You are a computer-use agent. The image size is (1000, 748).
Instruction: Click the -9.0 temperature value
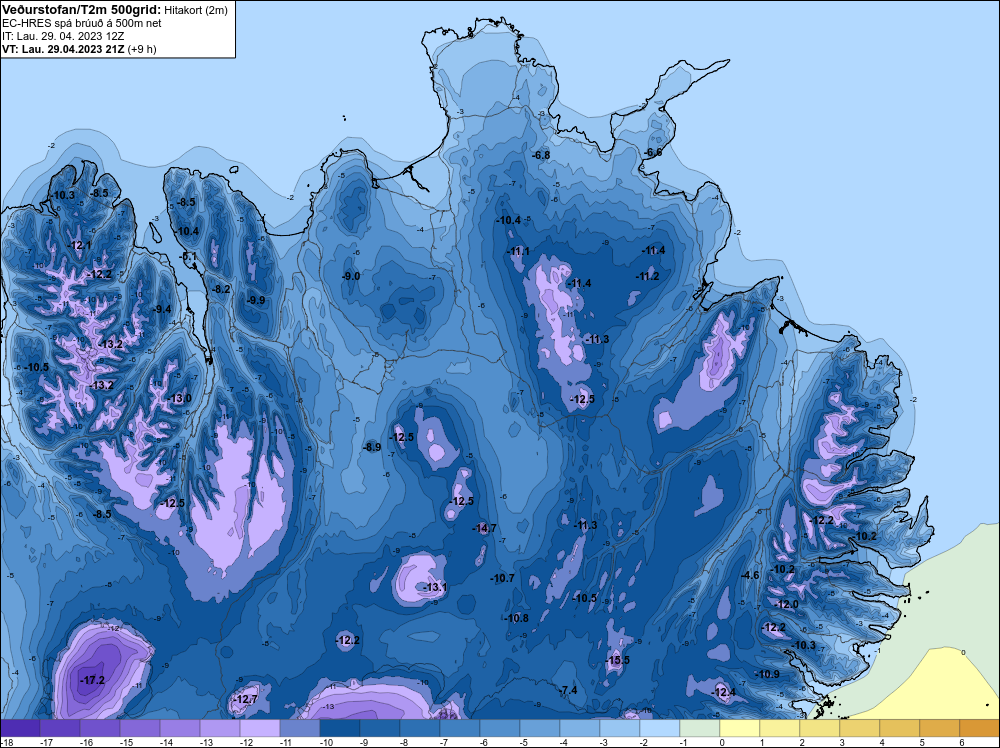350,276
